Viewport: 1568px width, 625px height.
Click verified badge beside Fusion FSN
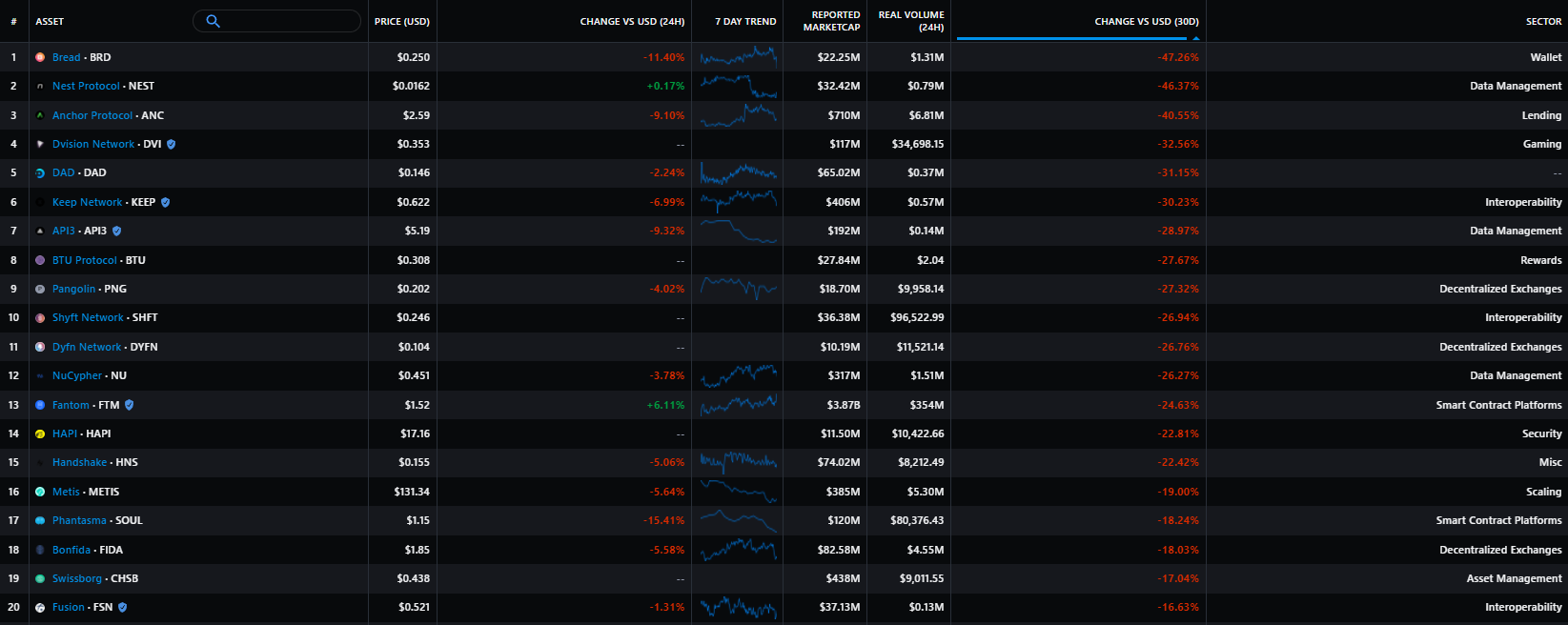[x=123, y=607]
